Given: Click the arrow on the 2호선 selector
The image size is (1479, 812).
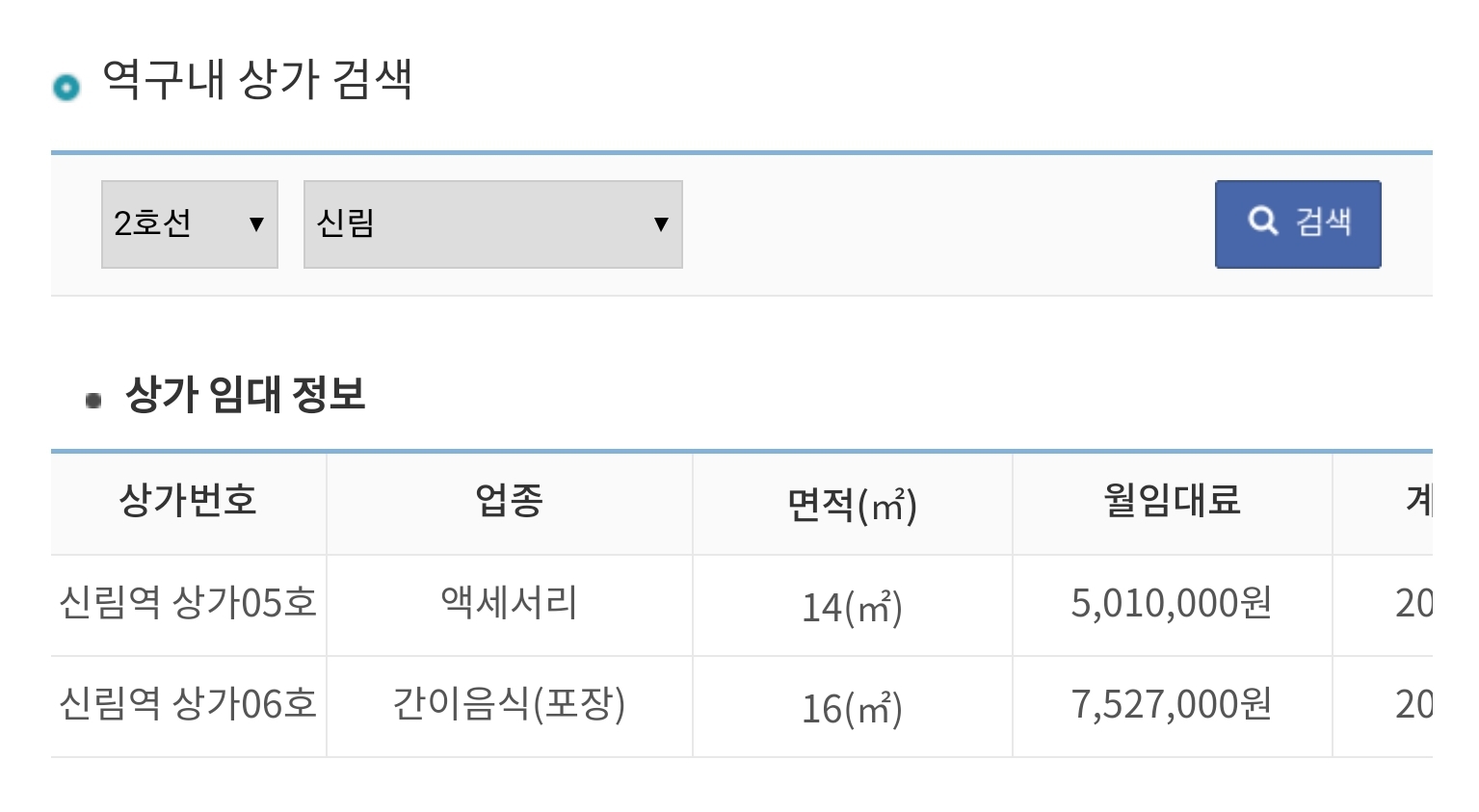Looking at the screenshot, I should (x=256, y=224).
